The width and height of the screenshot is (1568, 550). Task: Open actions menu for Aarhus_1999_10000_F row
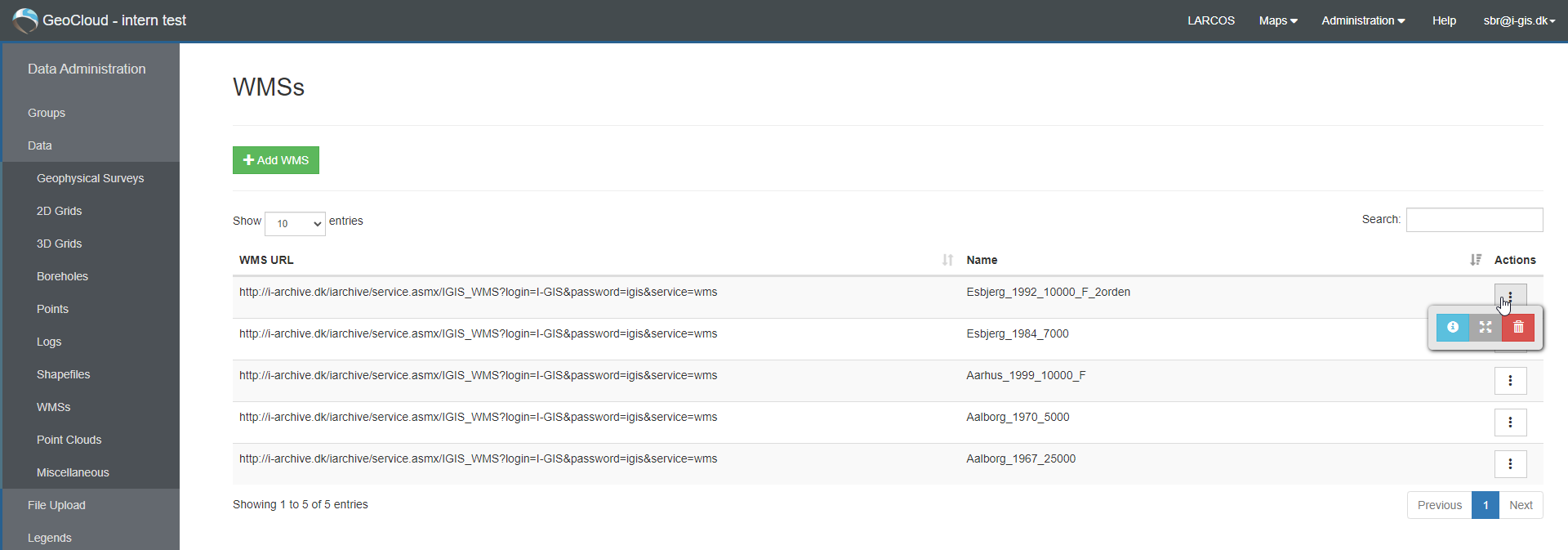[x=1510, y=381]
